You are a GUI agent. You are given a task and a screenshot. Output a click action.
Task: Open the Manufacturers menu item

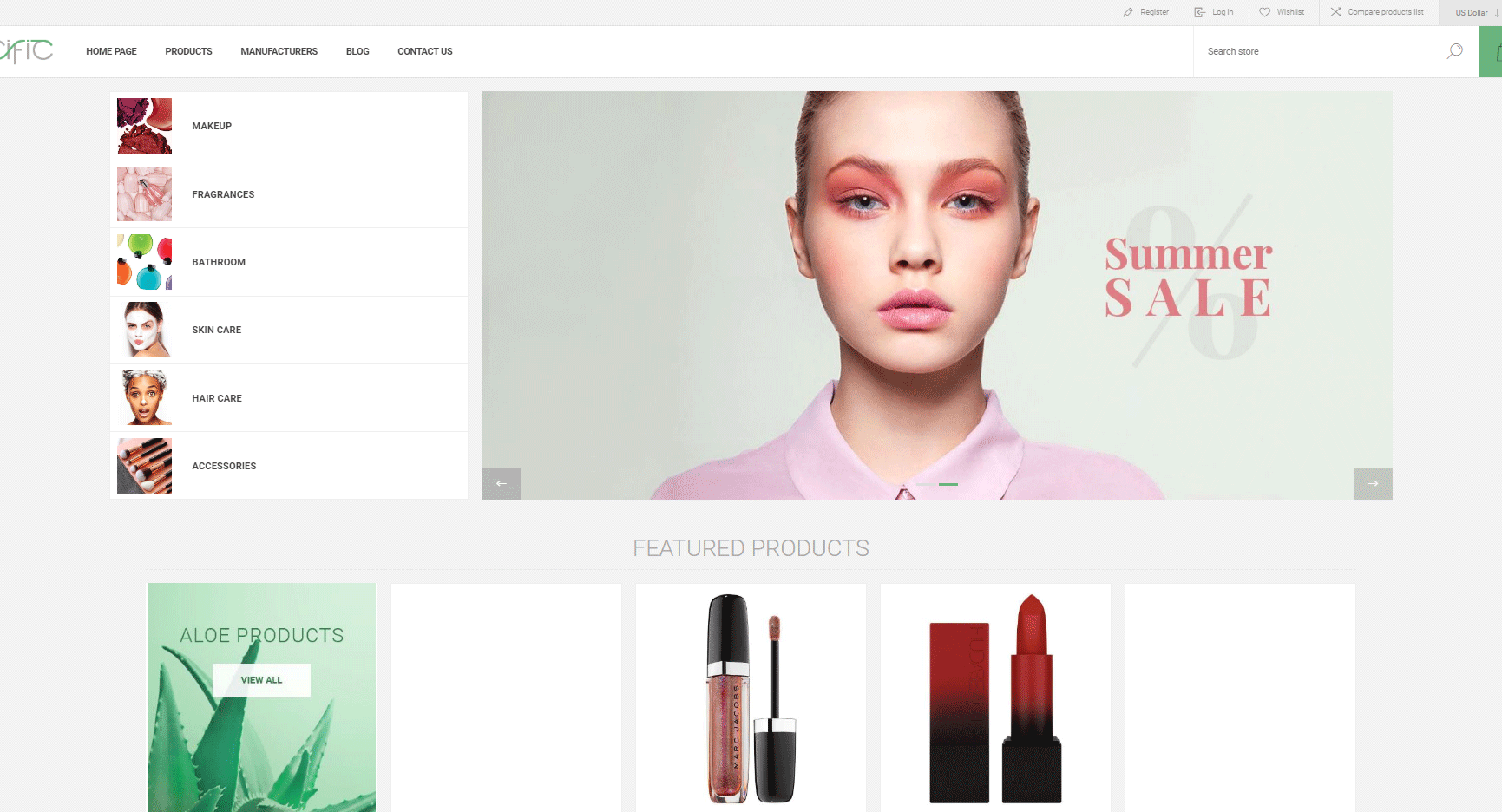279,51
